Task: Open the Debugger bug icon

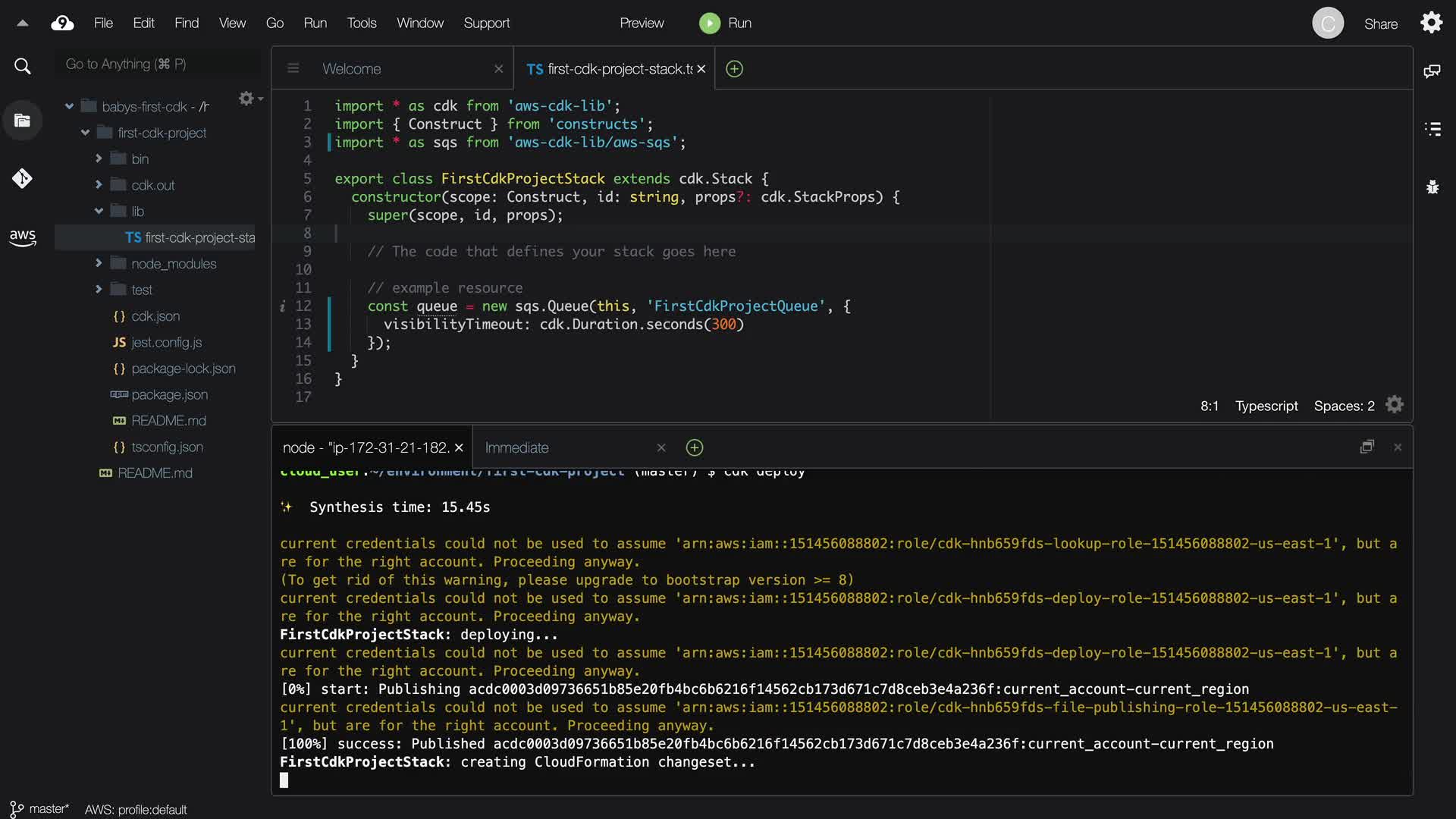Action: pyautogui.click(x=1432, y=187)
